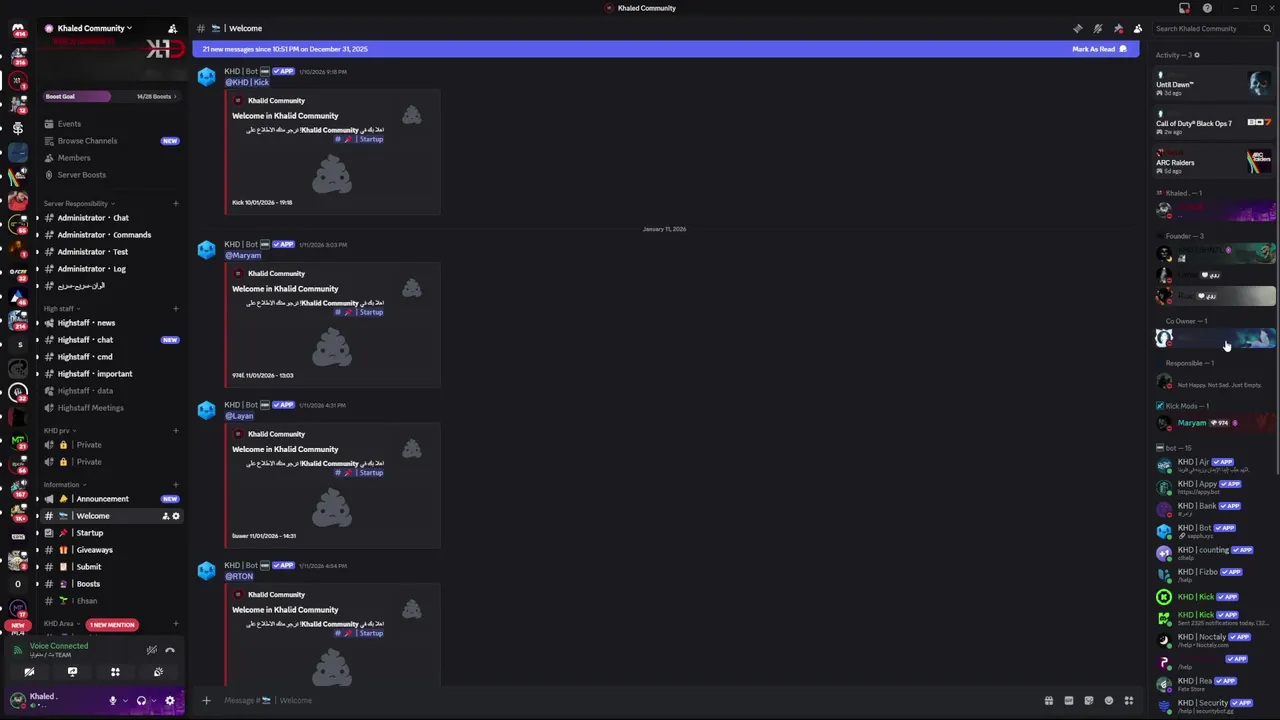Screen dimensions: 1280x720
Task: Open headphone output options arrow
Action: [153, 701]
